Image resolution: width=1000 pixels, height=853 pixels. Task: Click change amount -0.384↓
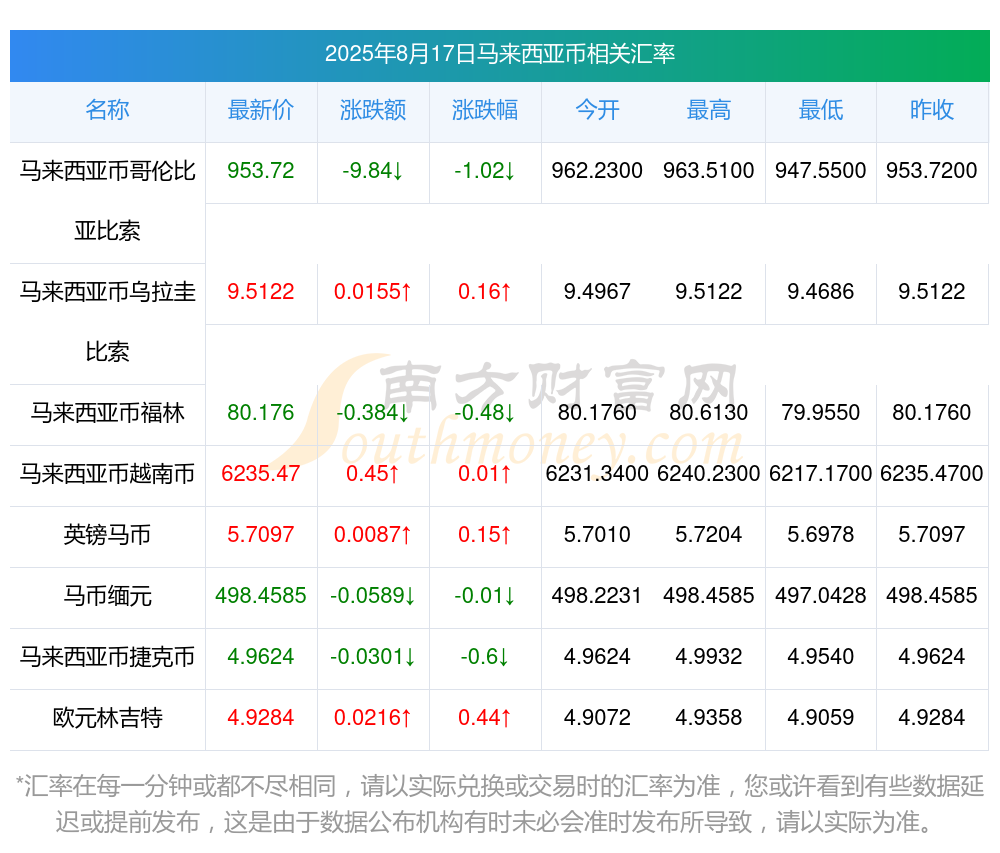pyautogui.click(x=373, y=413)
